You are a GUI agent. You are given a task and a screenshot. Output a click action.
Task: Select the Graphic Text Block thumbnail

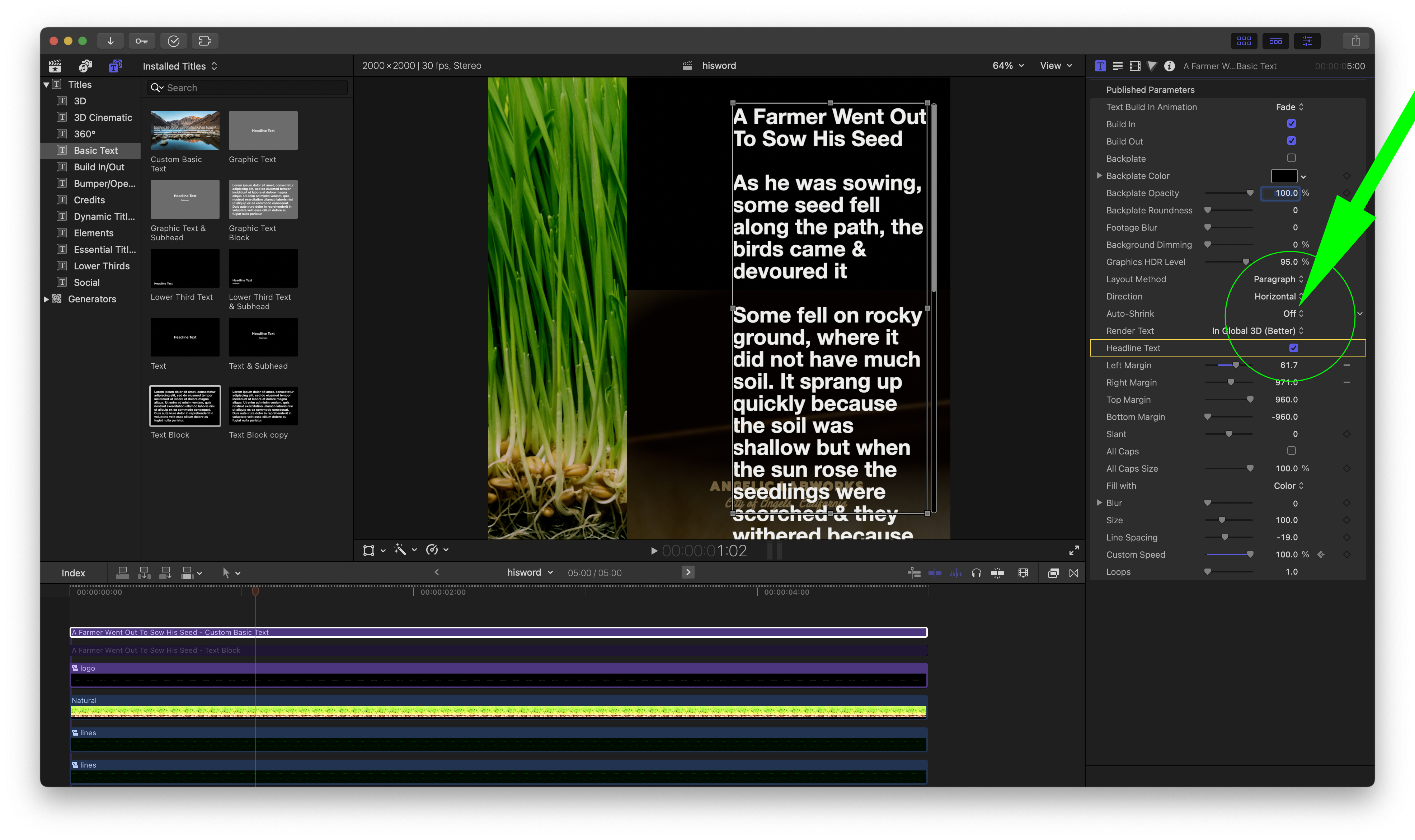coord(263,199)
